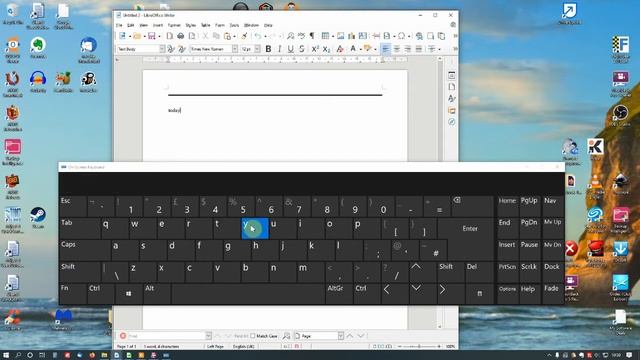
Task: Open the Paste icon dropdown arrow
Action: (234, 36)
